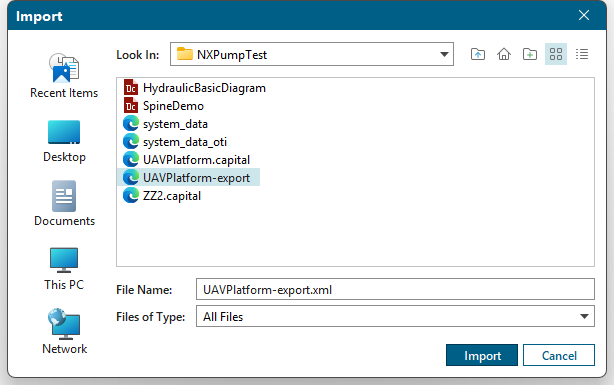Select the UAVPlatform.capital file name
This screenshot has height=385, width=614.
(x=196, y=160)
